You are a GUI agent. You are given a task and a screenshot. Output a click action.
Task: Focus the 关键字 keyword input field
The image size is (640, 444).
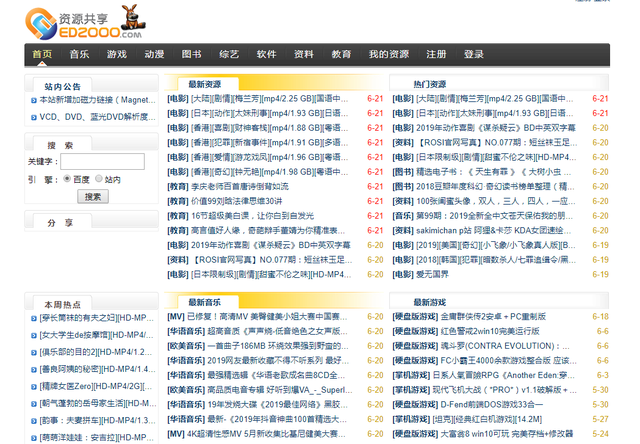[x=102, y=161]
